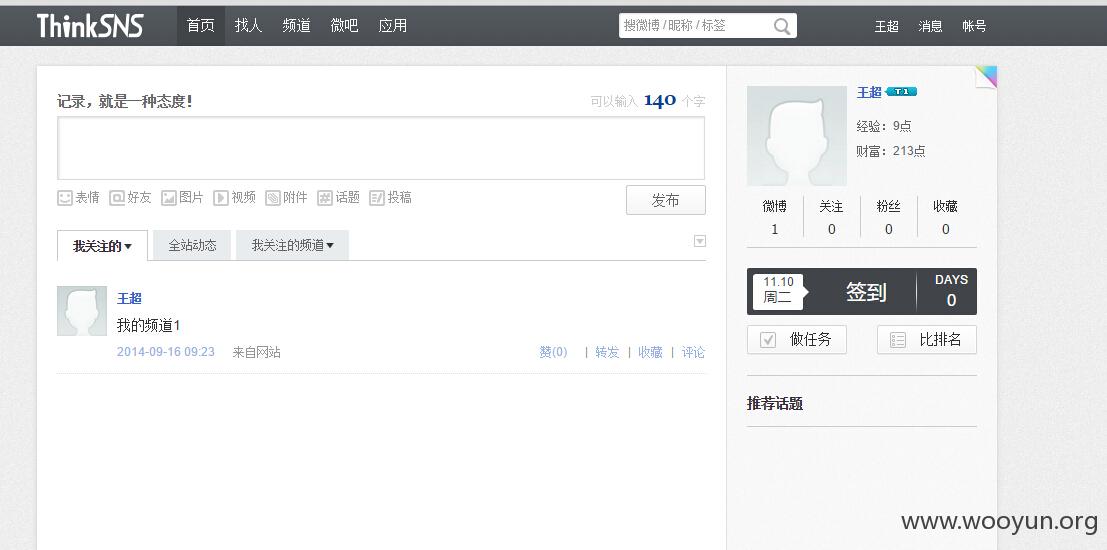Open the 微博 count
1107x550 pixels.
coord(774,217)
